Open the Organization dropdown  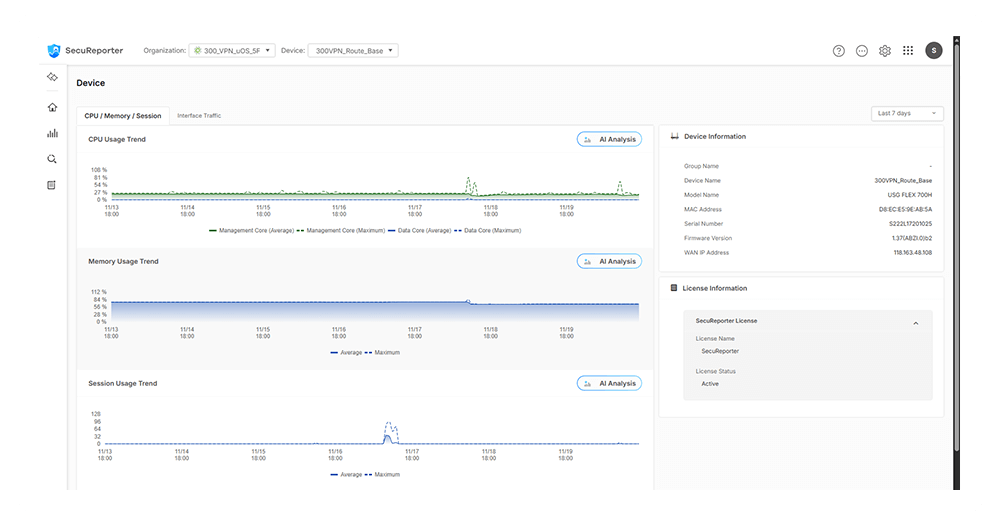tap(231, 51)
